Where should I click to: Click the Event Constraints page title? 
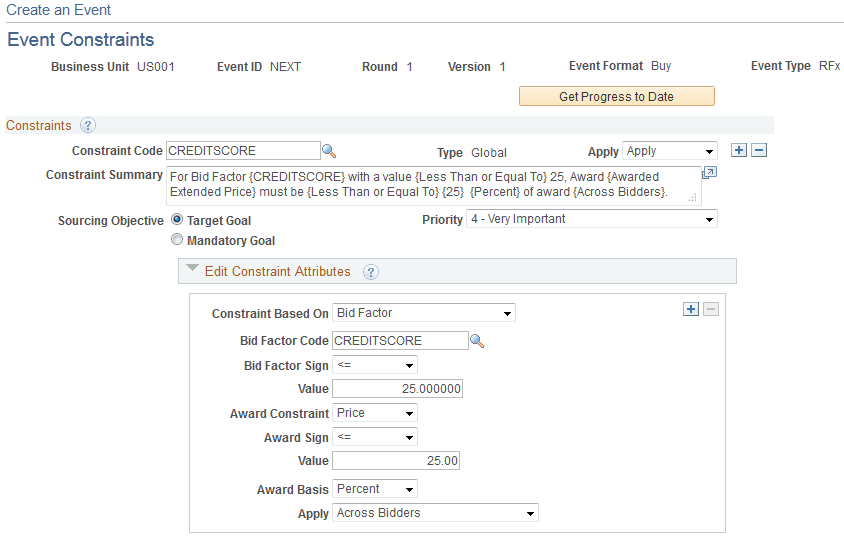click(81, 40)
